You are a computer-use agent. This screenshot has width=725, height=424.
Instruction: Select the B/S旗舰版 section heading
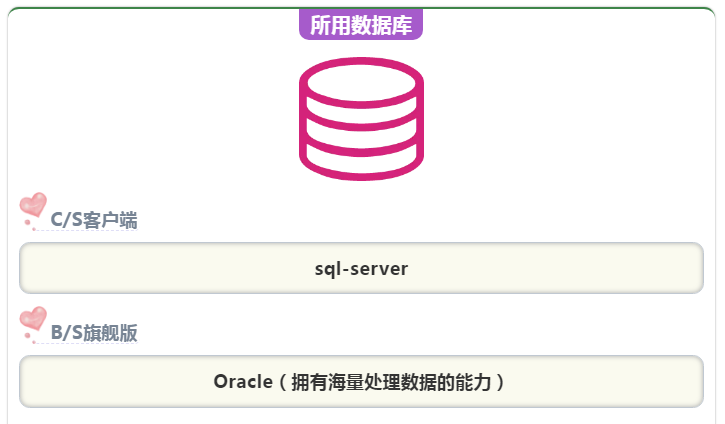pos(94,334)
